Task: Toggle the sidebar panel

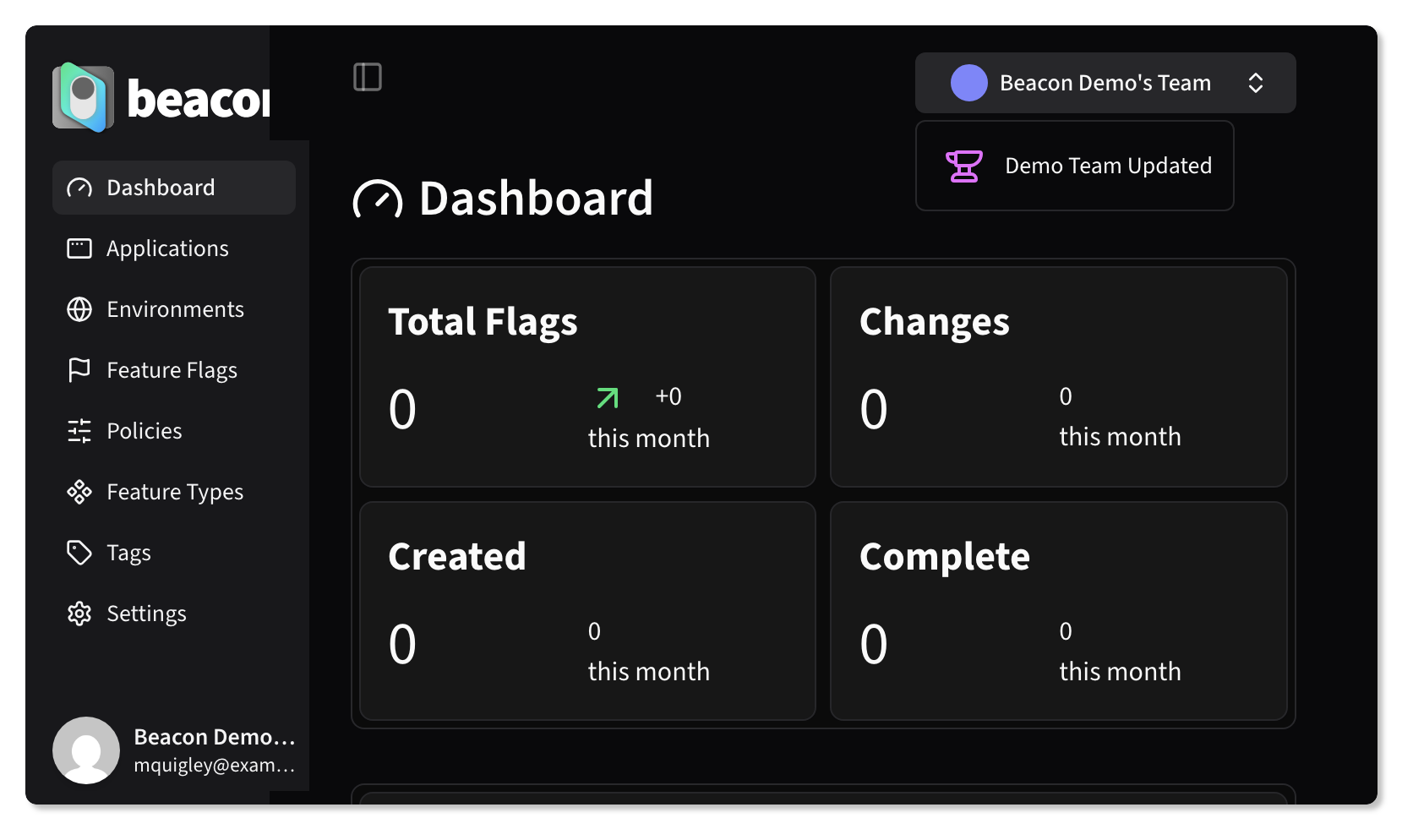Action: pyautogui.click(x=368, y=77)
